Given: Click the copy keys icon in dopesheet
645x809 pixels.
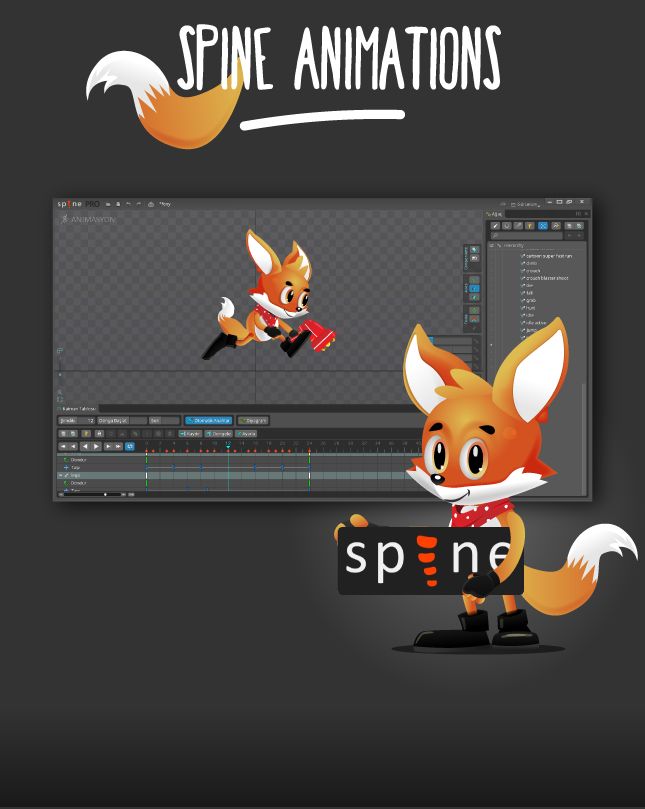Looking at the screenshot, I should click(63, 434).
